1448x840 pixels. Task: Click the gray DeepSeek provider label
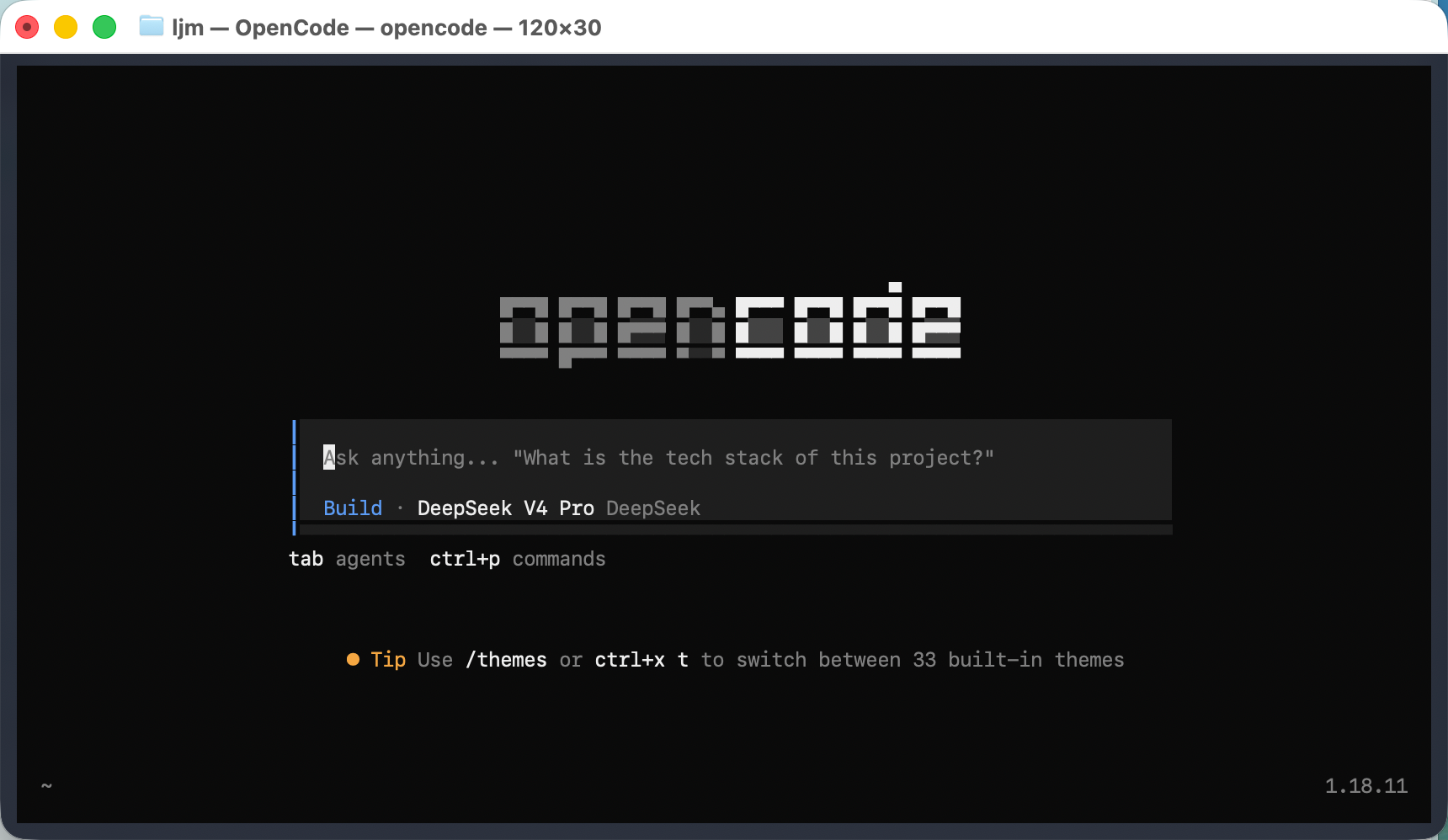click(653, 508)
